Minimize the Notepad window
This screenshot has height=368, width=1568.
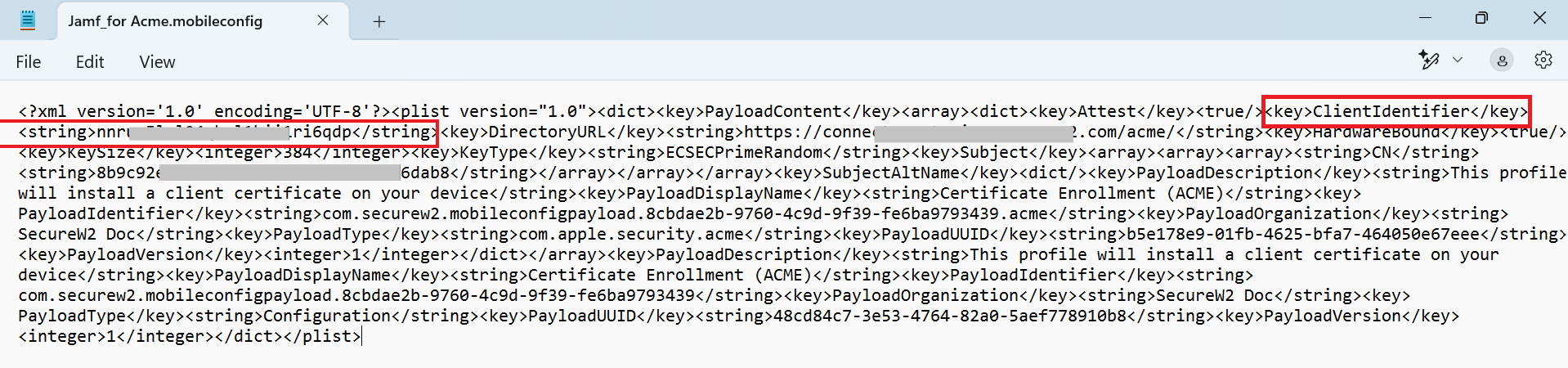1426,18
